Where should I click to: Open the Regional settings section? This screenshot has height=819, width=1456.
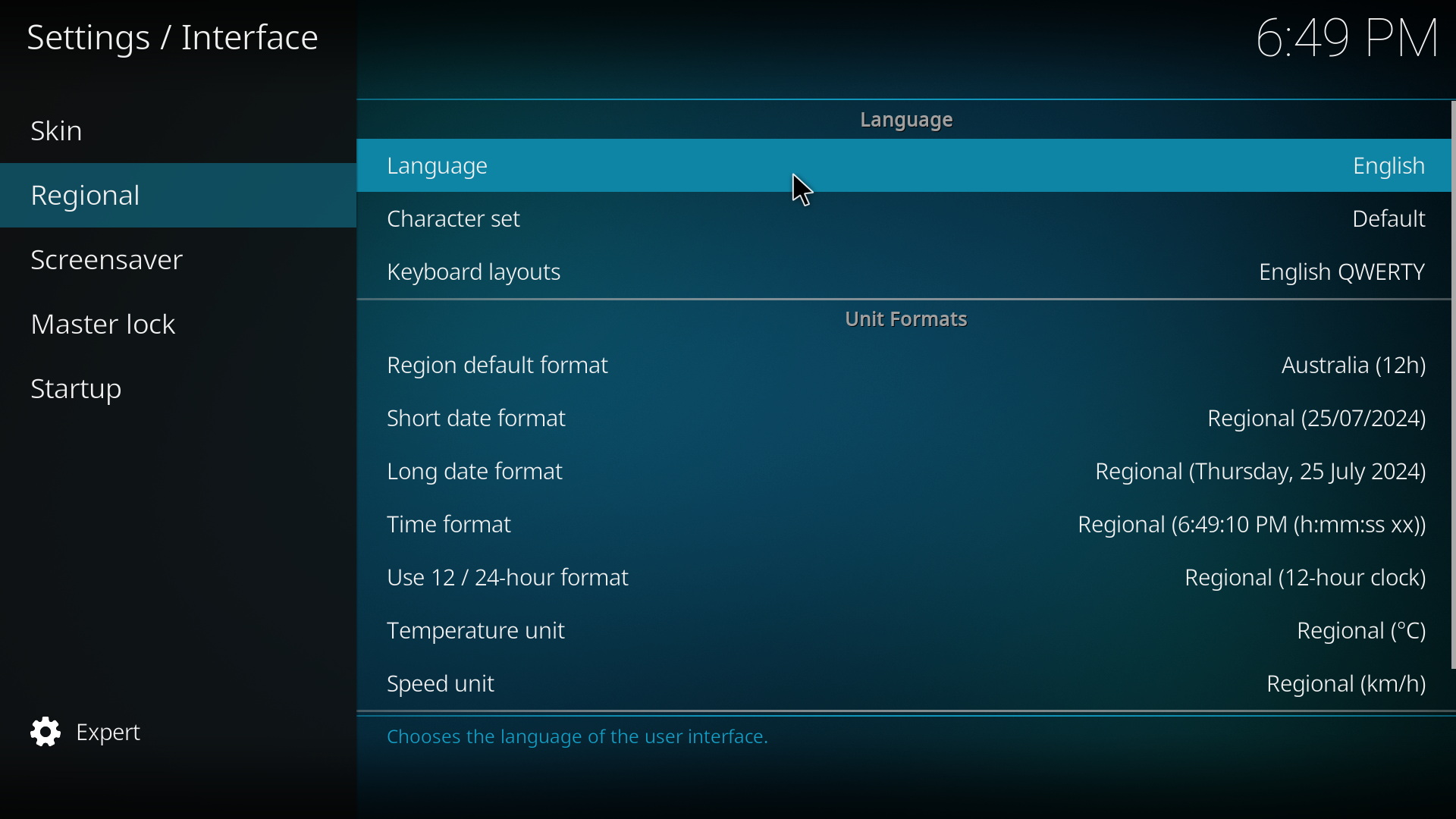coord(85,194)
